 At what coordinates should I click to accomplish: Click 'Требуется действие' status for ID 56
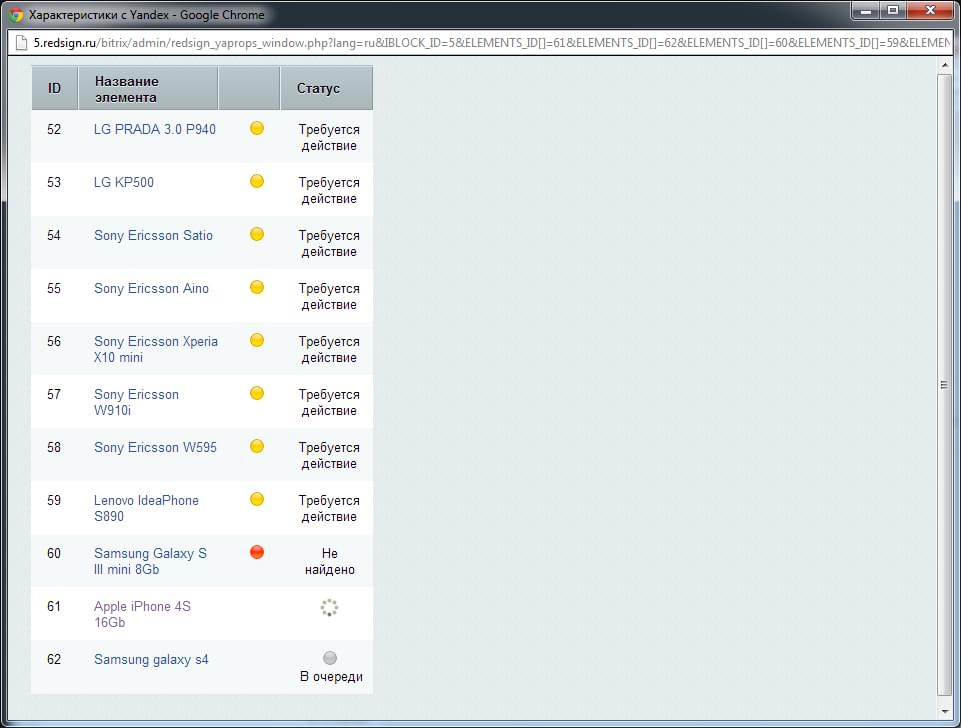tap(329, 349)
